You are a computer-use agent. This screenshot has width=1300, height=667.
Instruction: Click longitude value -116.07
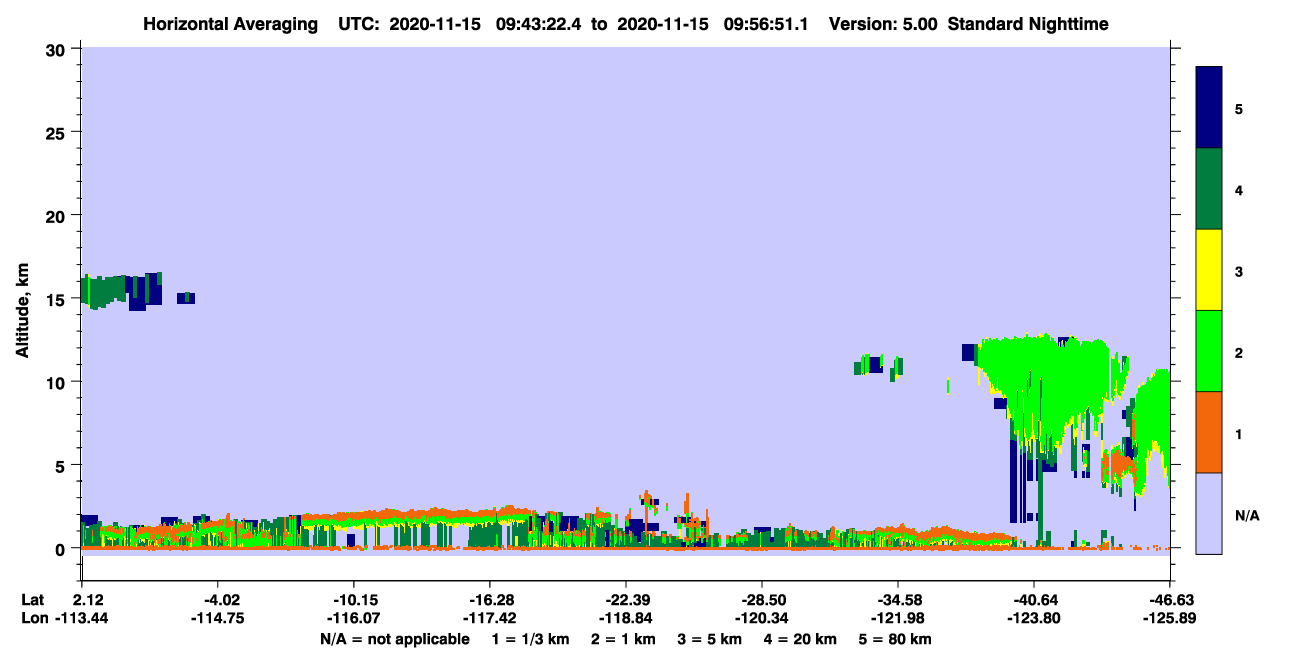(x=354, y=618)
